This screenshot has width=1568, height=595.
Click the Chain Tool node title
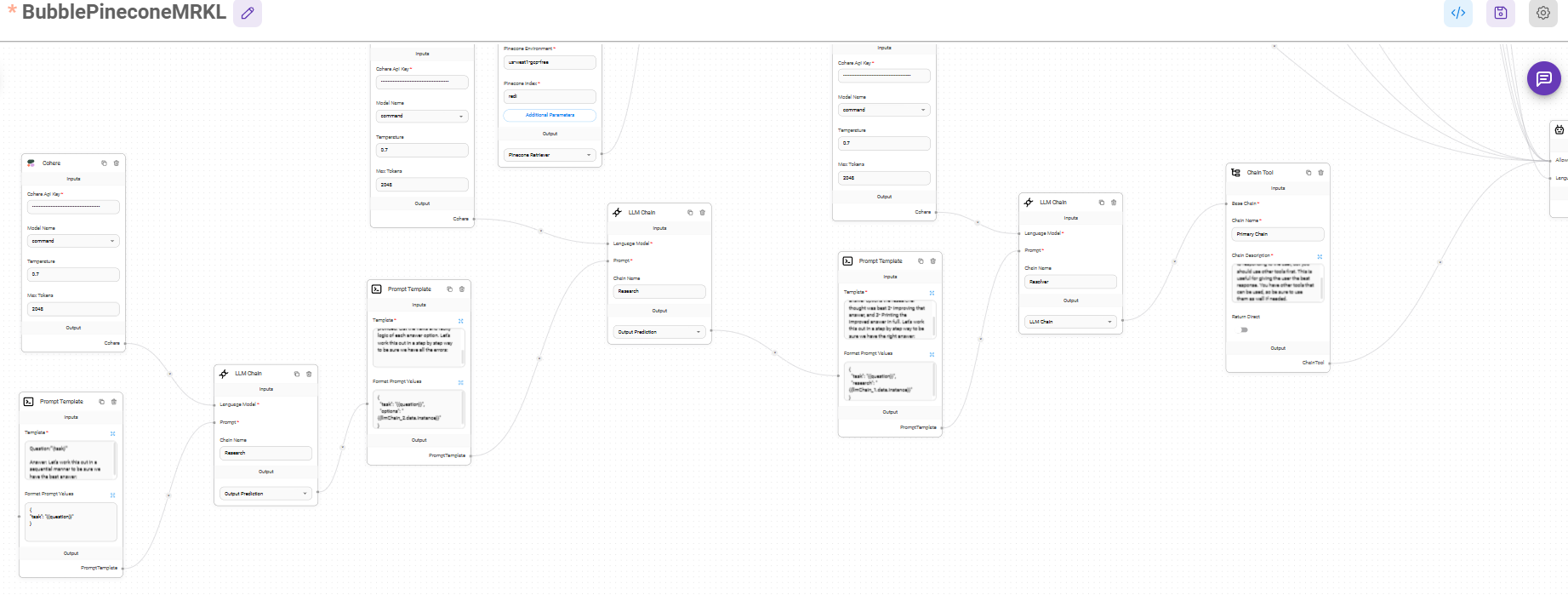click(x=1260, y=173)
